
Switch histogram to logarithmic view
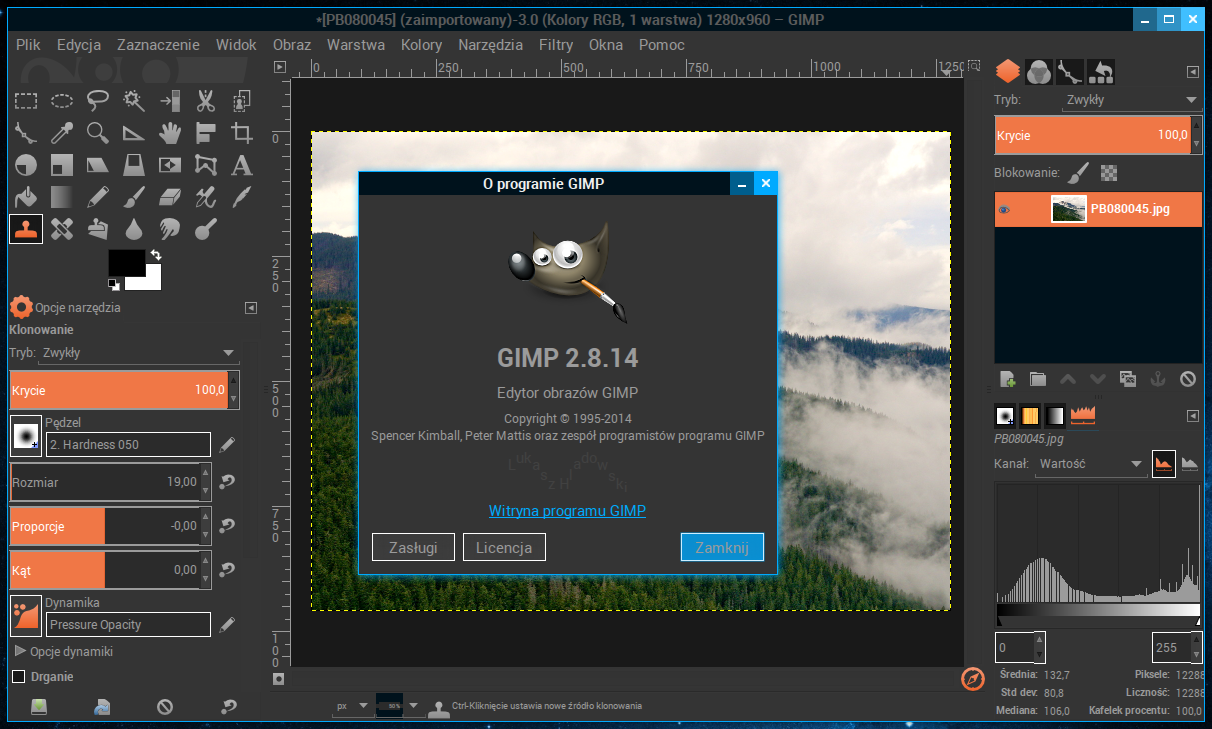[x=1190, y=463]
